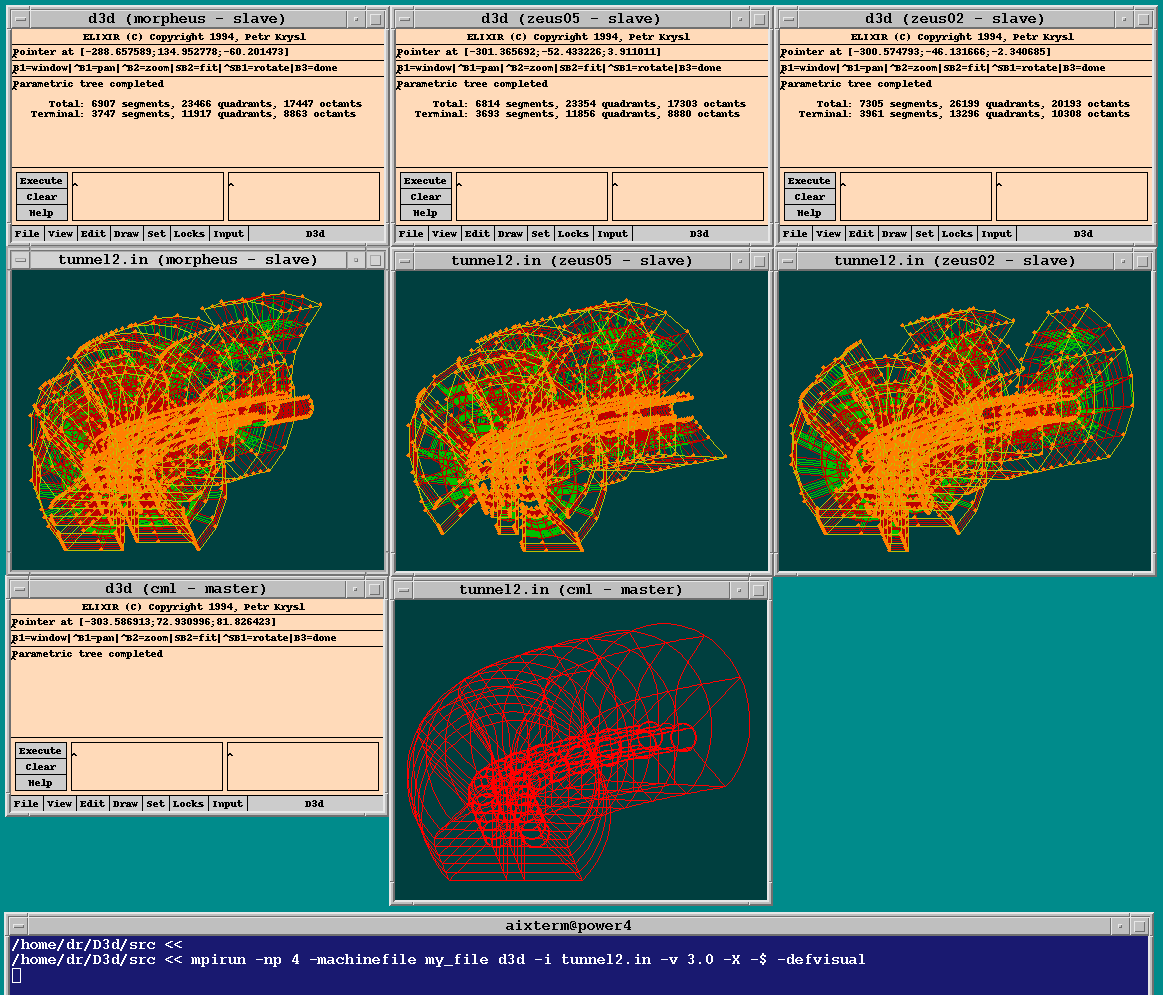Open Draw menu in d3d zeus02 window
The image size is (1163, 995).
click(894, 234)
